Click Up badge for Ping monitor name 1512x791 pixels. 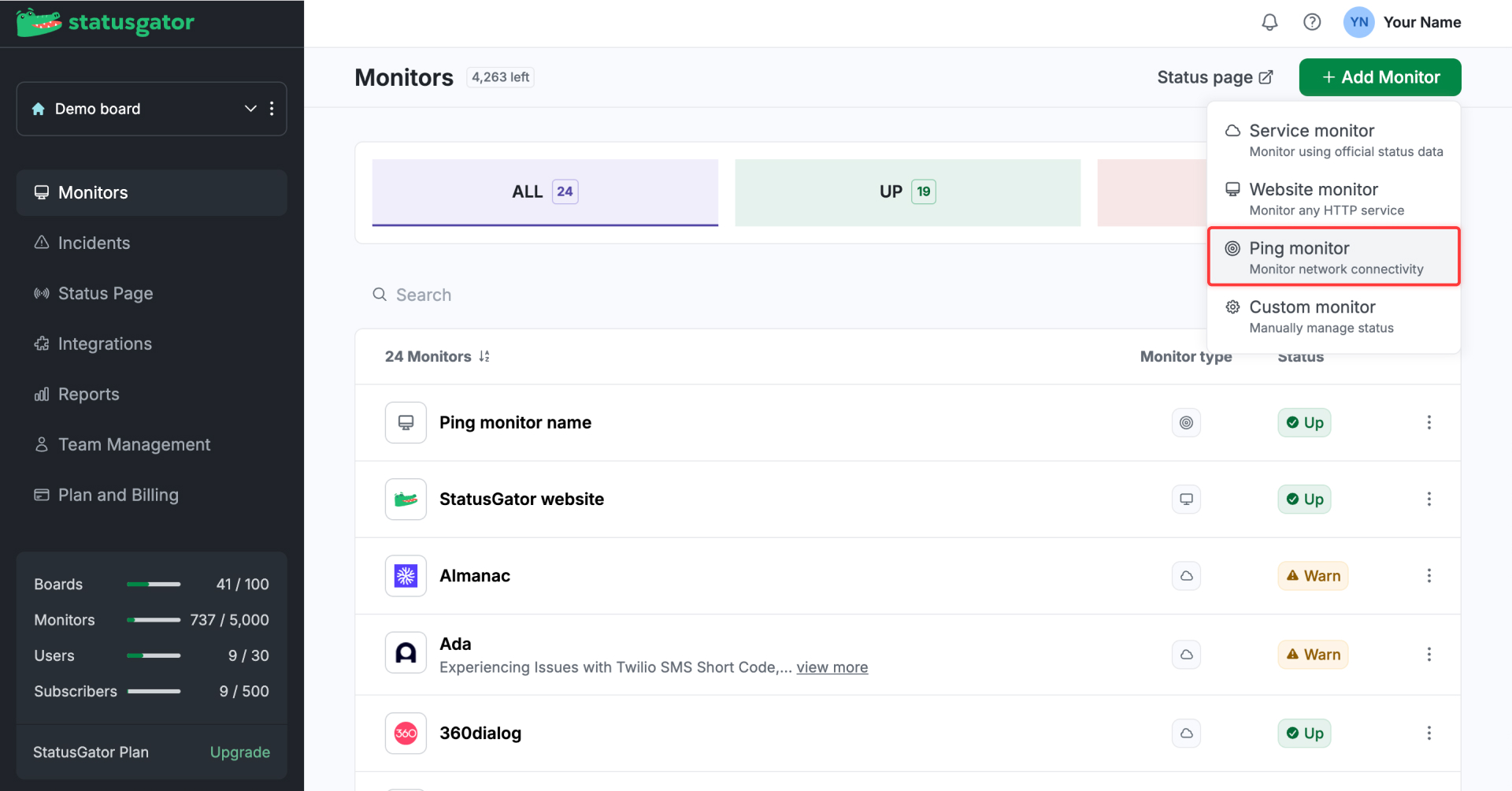coord(1304,423)
